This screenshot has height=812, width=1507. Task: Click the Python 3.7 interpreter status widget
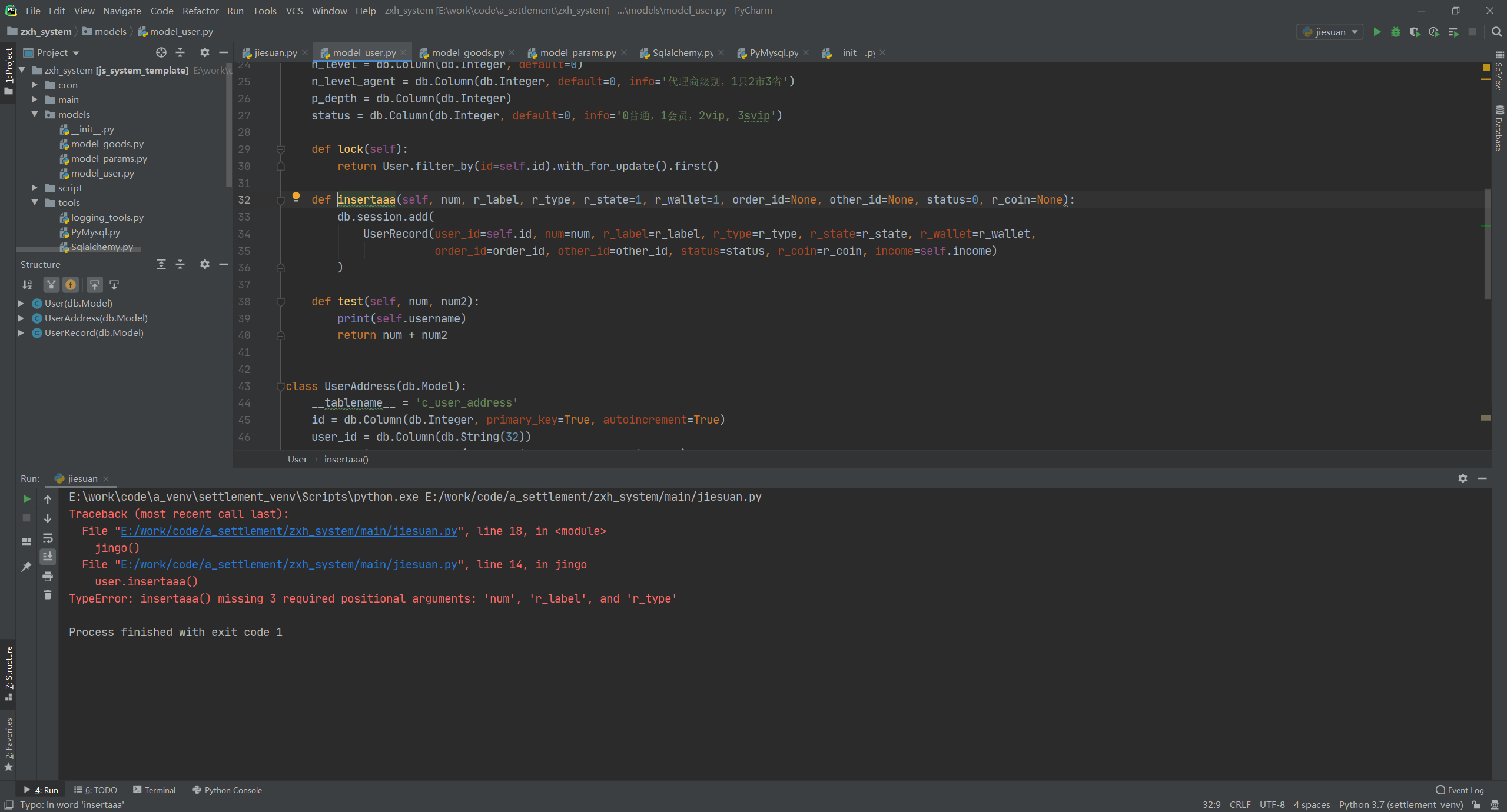click(1400, 804)
